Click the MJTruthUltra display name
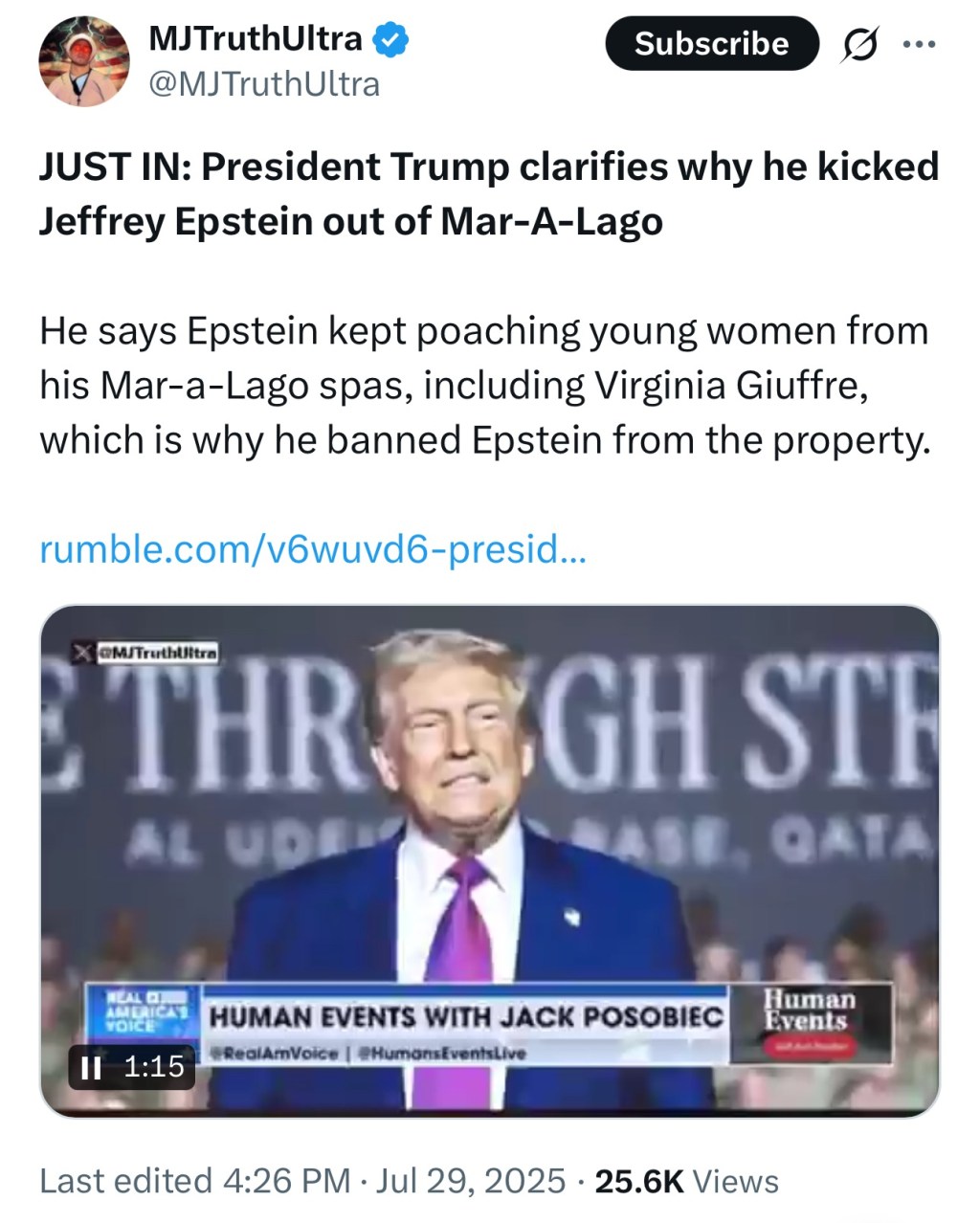The height and width of the screenshot is (1223, 980). [256, 39]
